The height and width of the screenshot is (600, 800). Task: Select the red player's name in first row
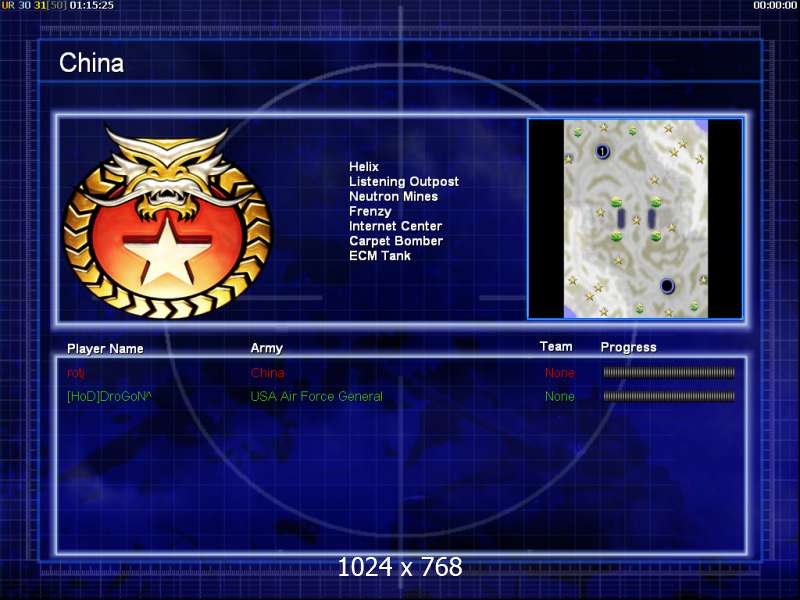pyautogui.click(x=76, y=373)
